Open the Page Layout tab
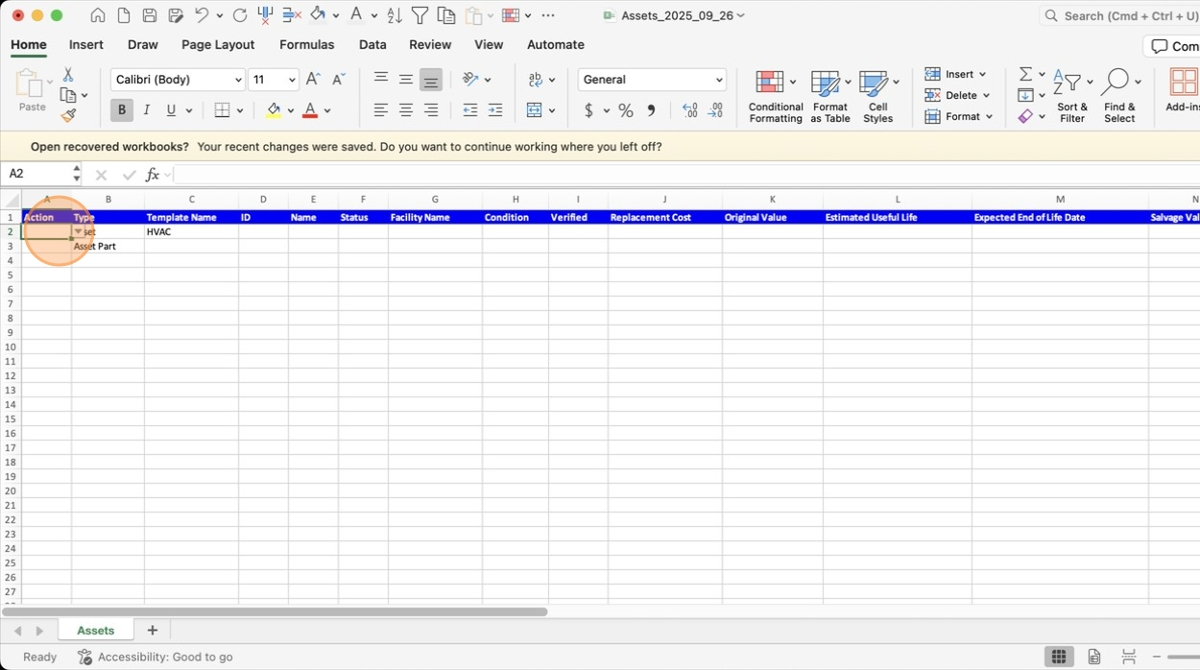This screenshot has width=1200, height=670. [218, 45]
